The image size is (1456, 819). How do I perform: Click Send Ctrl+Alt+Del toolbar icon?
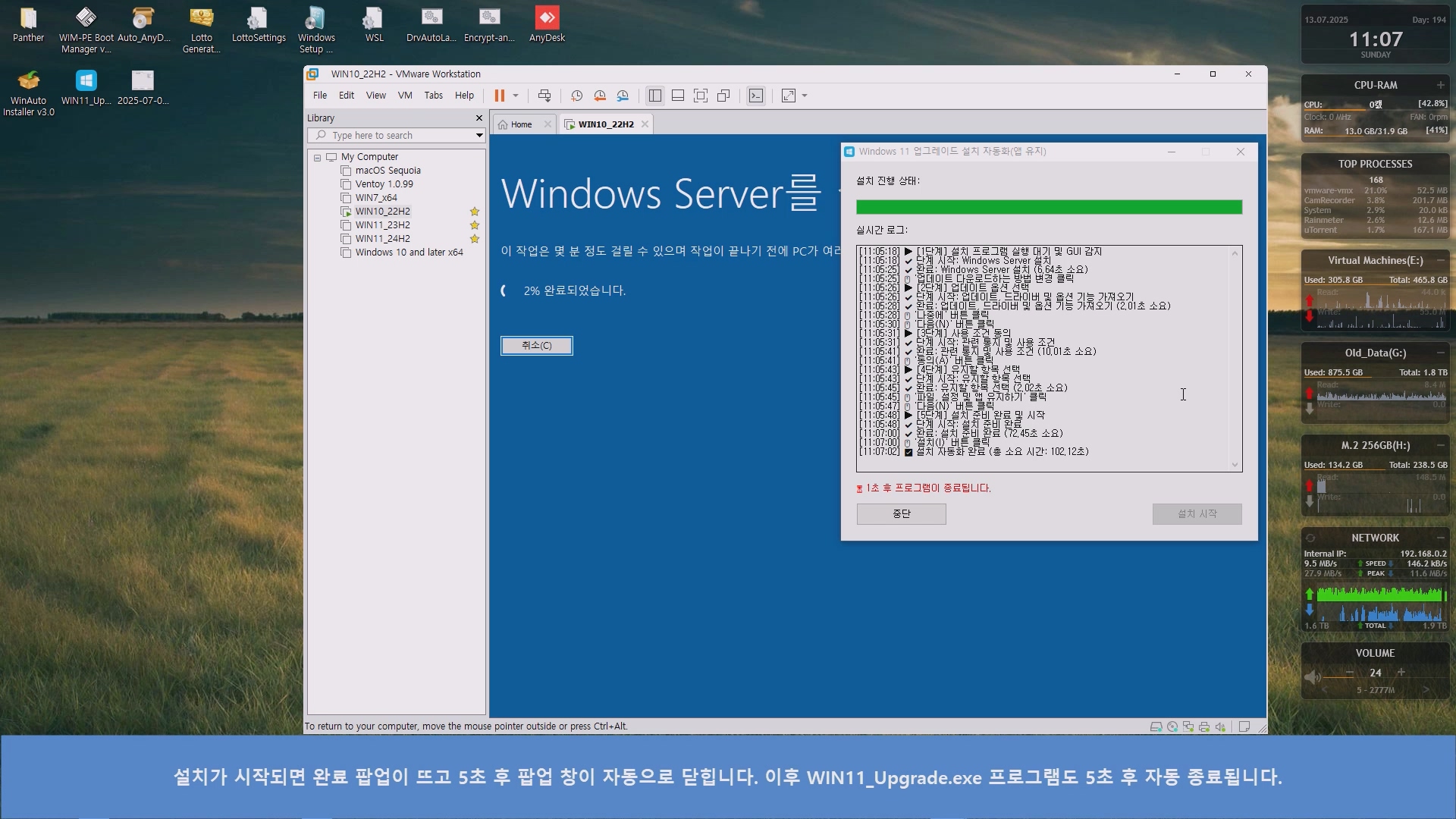(x=544, y=96)
